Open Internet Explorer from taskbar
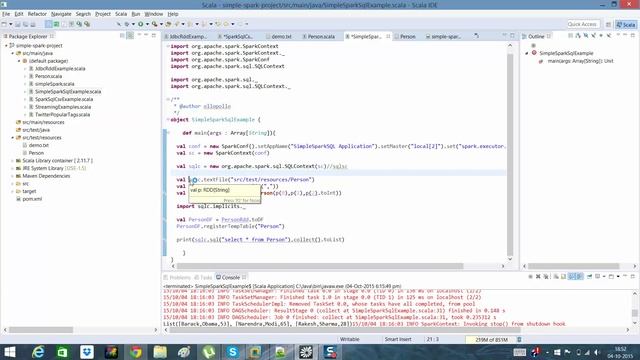The height and width of the screenshot is (360, 640). click(38, 352)
